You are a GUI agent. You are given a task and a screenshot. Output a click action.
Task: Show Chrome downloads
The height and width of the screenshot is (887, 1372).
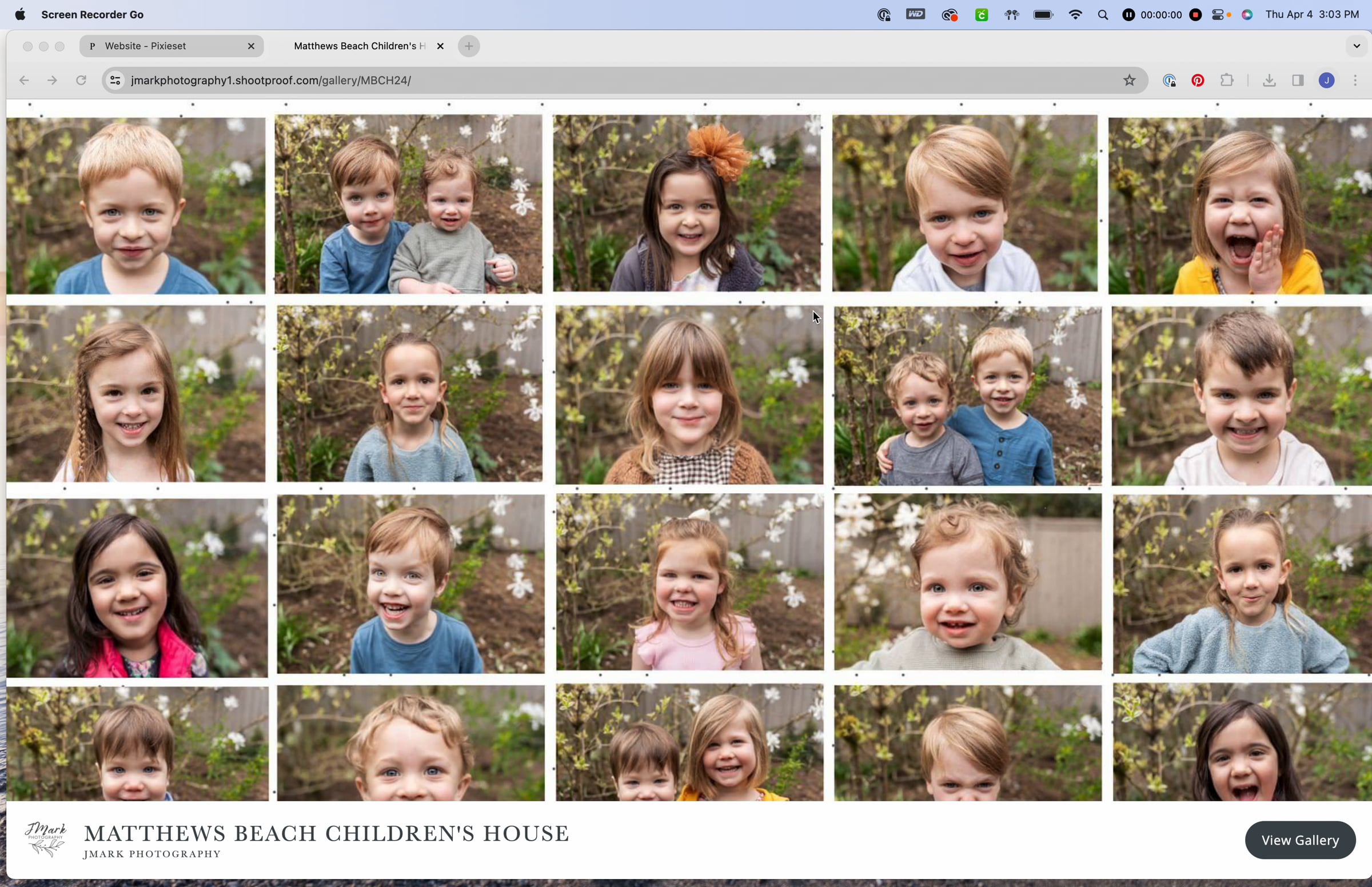point(1269,81)
